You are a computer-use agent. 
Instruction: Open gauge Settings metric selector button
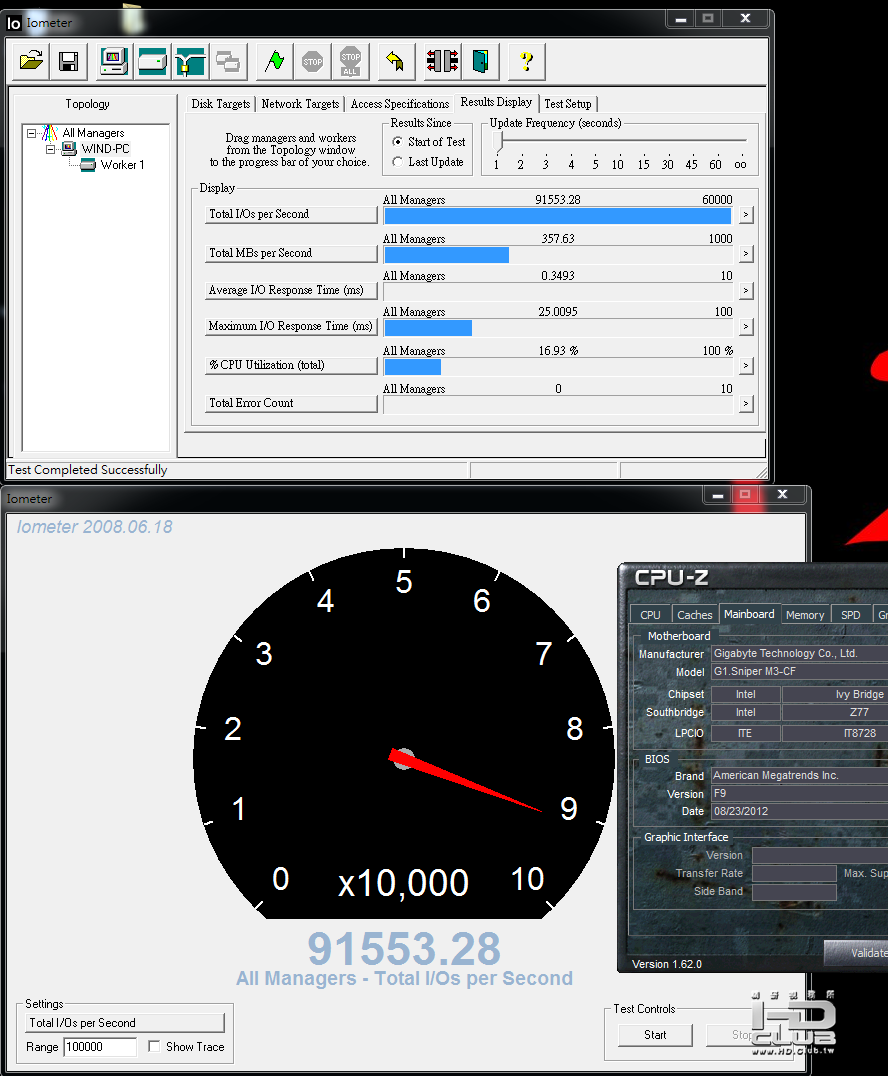click(x=125, y=1022)
